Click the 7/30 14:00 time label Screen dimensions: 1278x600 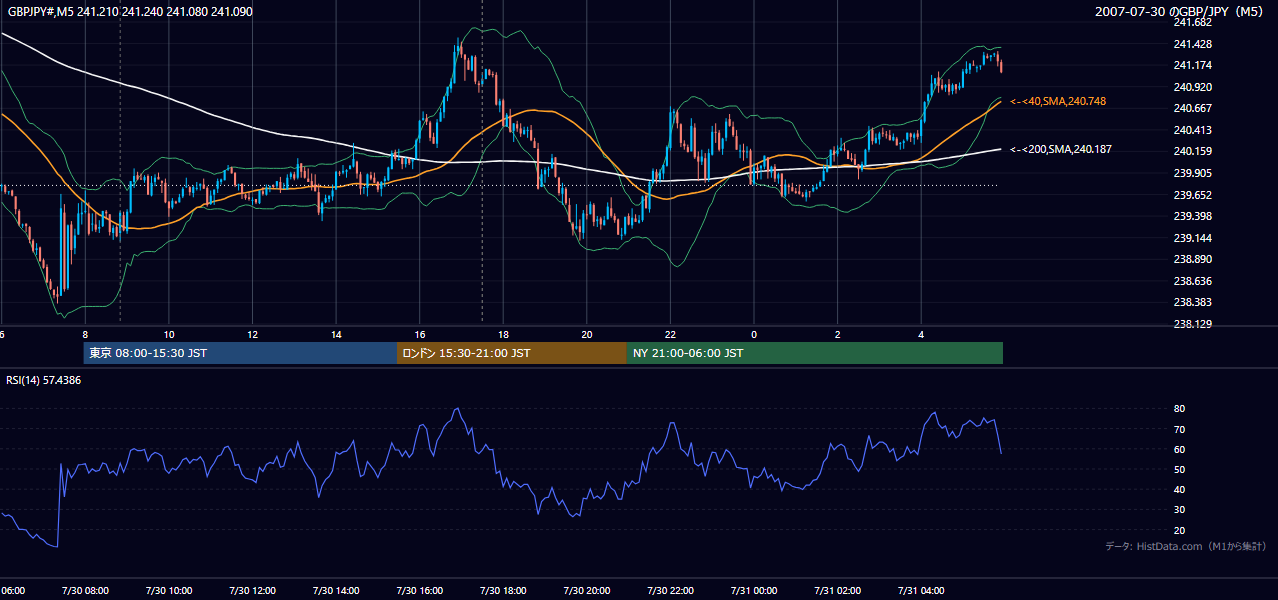pos(336,591)
